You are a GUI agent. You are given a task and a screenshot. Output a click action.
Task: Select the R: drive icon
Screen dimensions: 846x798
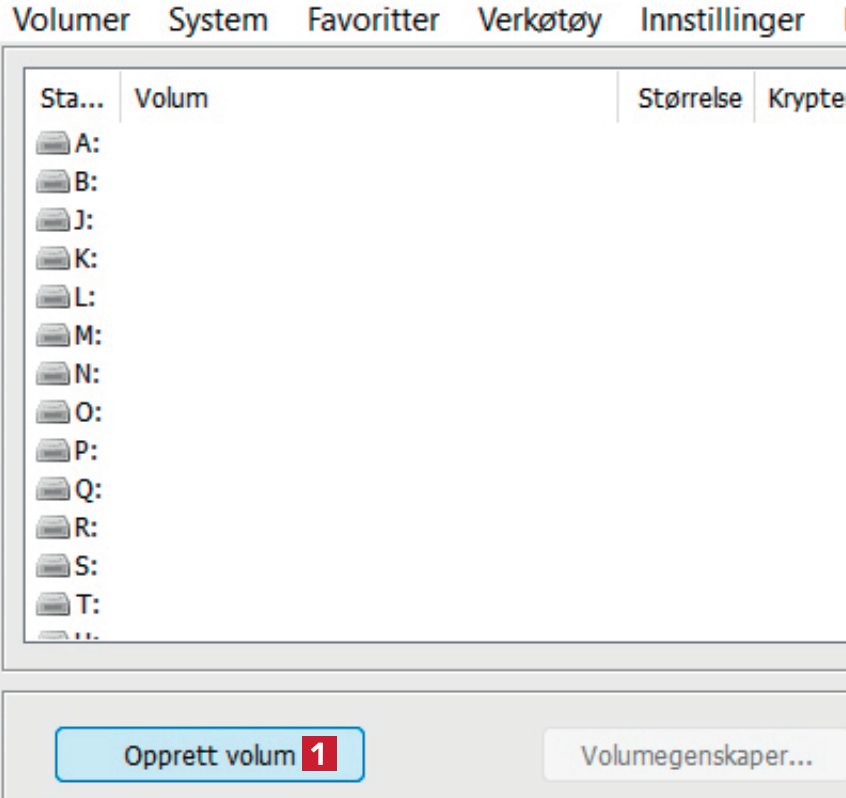[55, 527]
